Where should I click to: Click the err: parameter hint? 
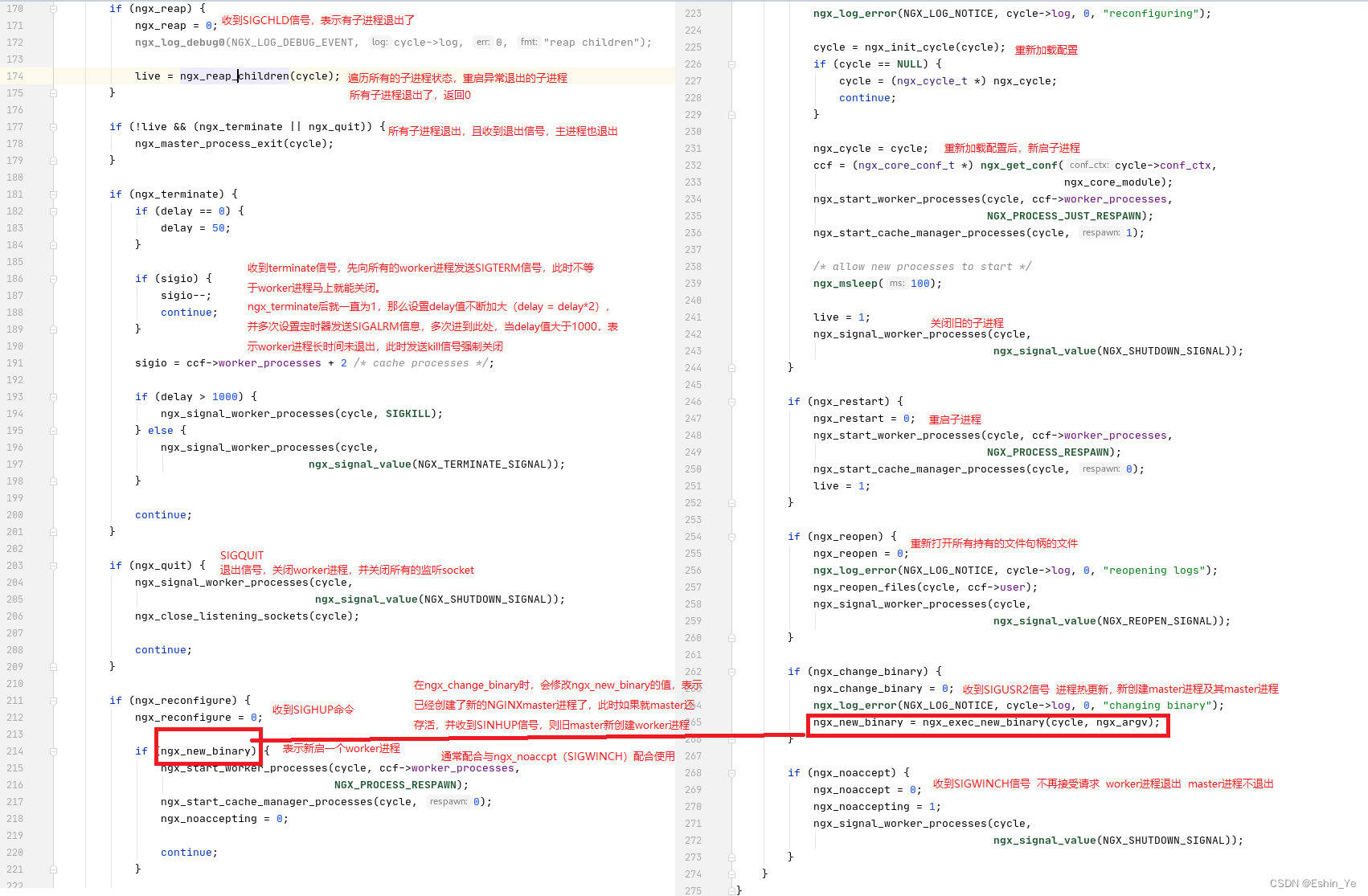482,43
